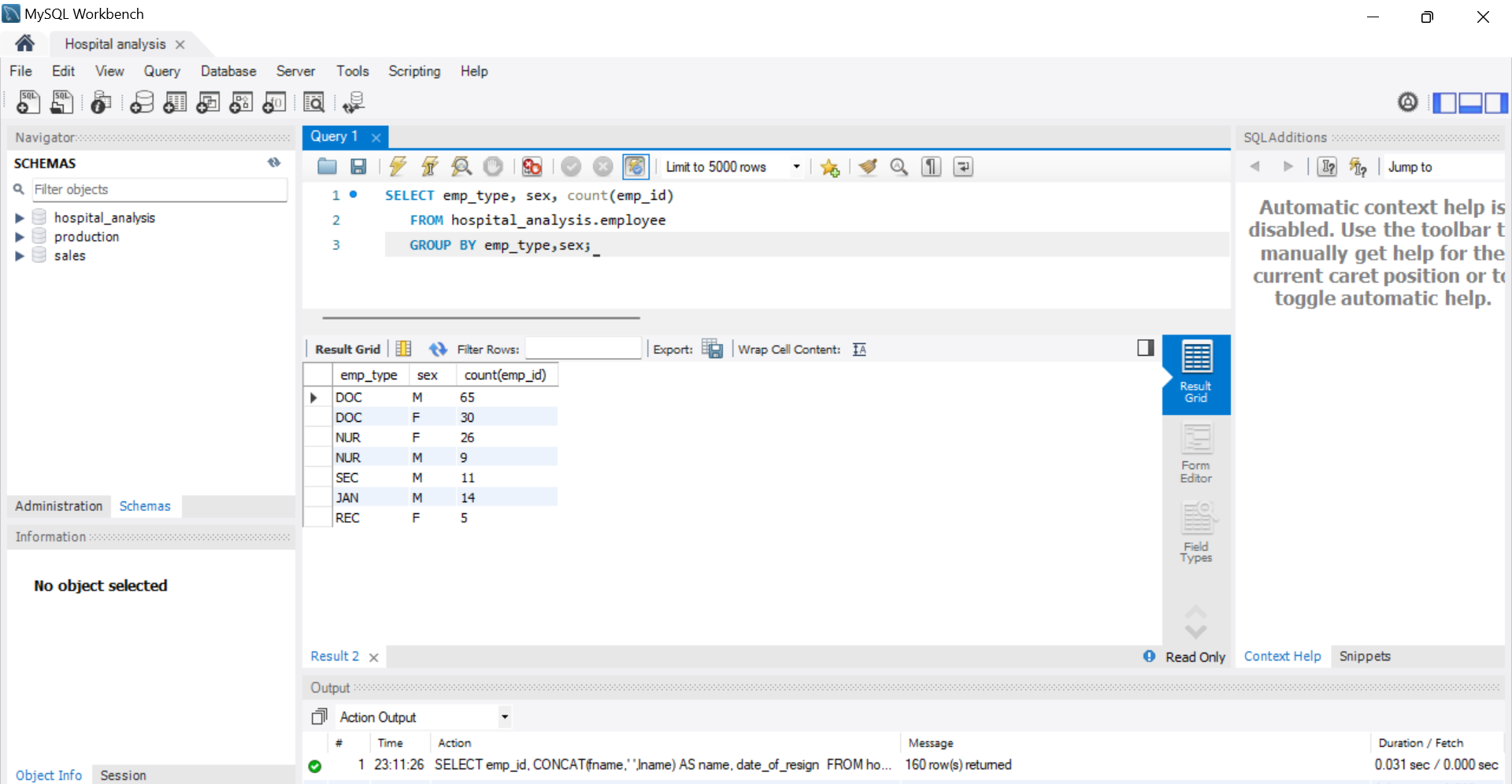Screen dimensions: 1512x784
Task: Toggle continue on SQL script error
Action: coord(532,166)
